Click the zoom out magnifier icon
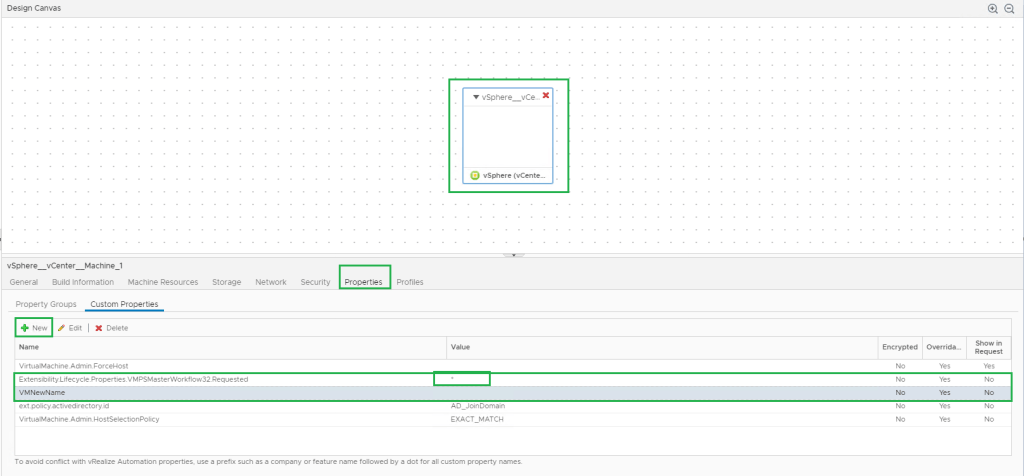The height and width of the screenshot is (476, 1024). pos(1009,8)
